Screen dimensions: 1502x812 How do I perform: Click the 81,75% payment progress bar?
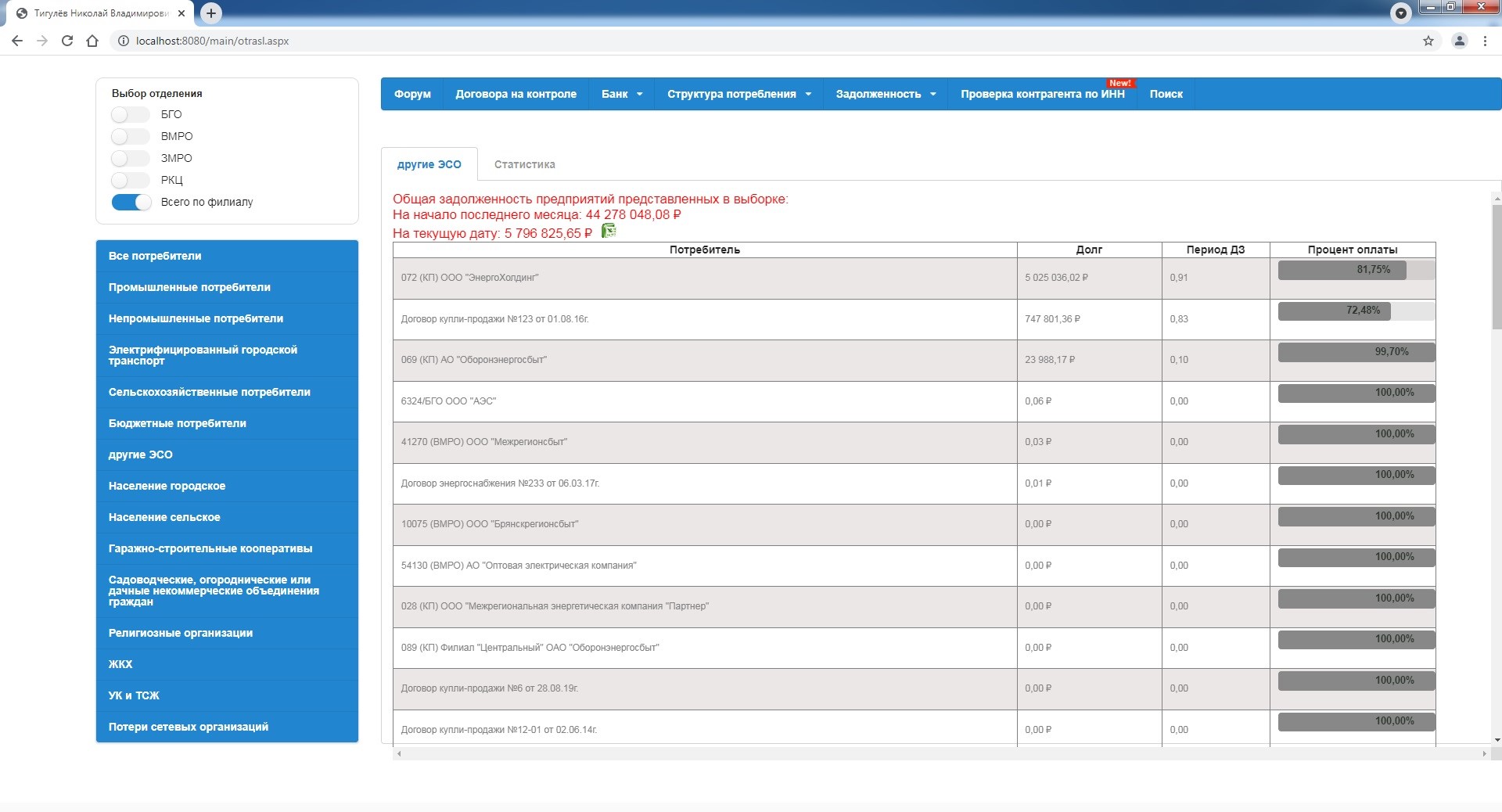coord(1356,271)
